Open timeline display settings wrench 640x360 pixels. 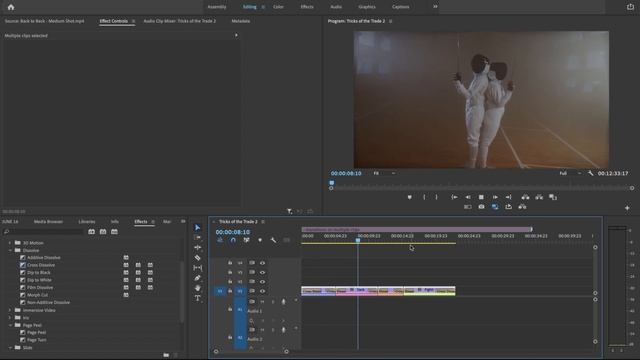[x=273, y=240]
